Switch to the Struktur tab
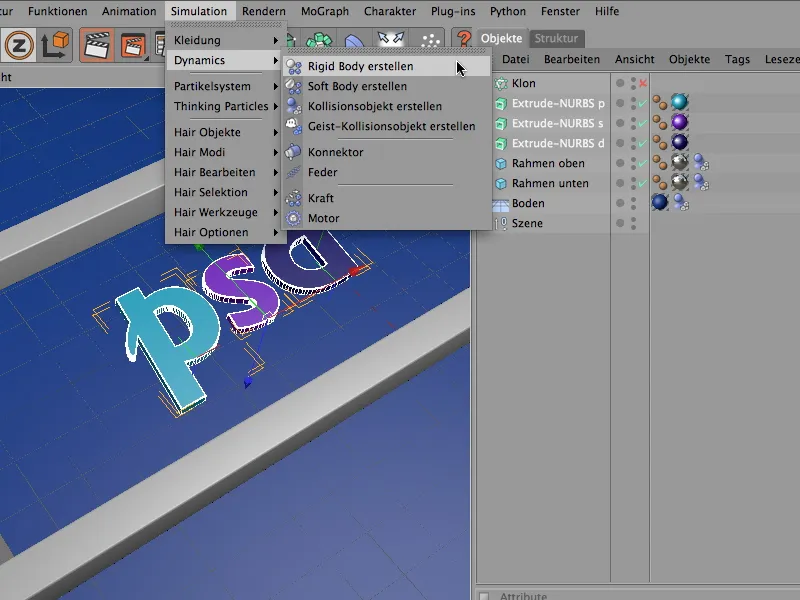The image size is (800, 600). pyautogui.click(x=555, y=38)
